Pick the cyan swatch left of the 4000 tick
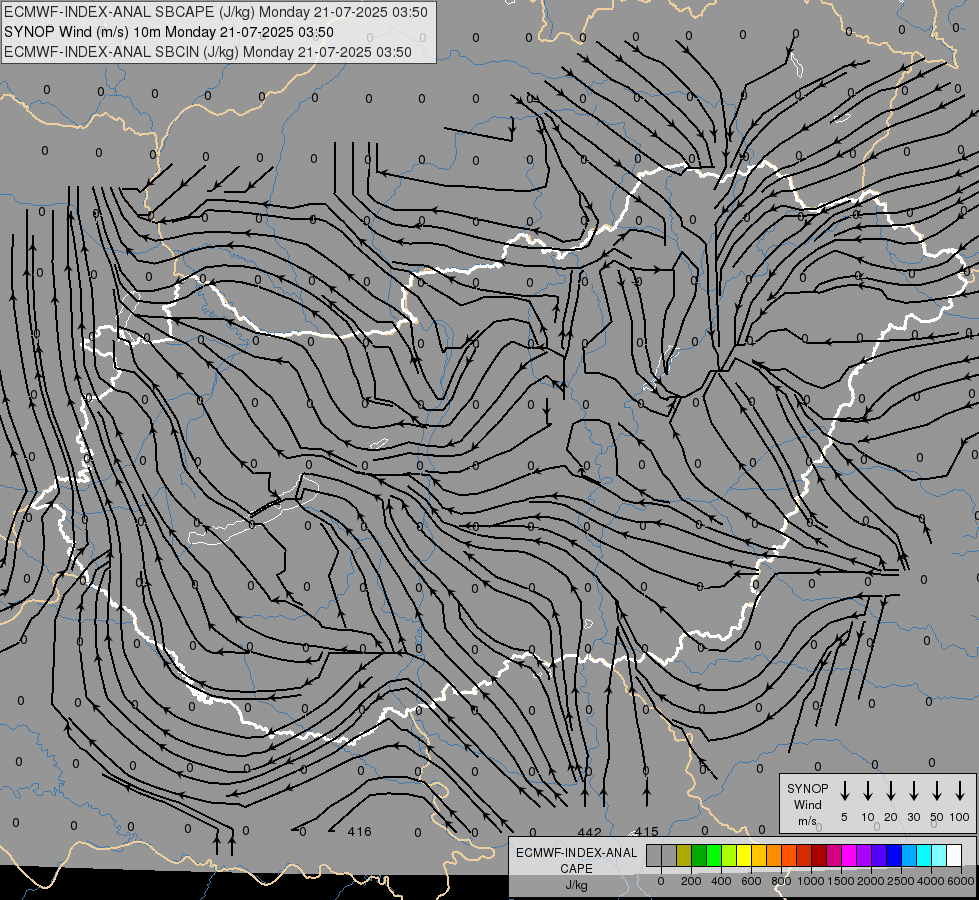The height and width of the screenshot is (900, 979). 924,855
